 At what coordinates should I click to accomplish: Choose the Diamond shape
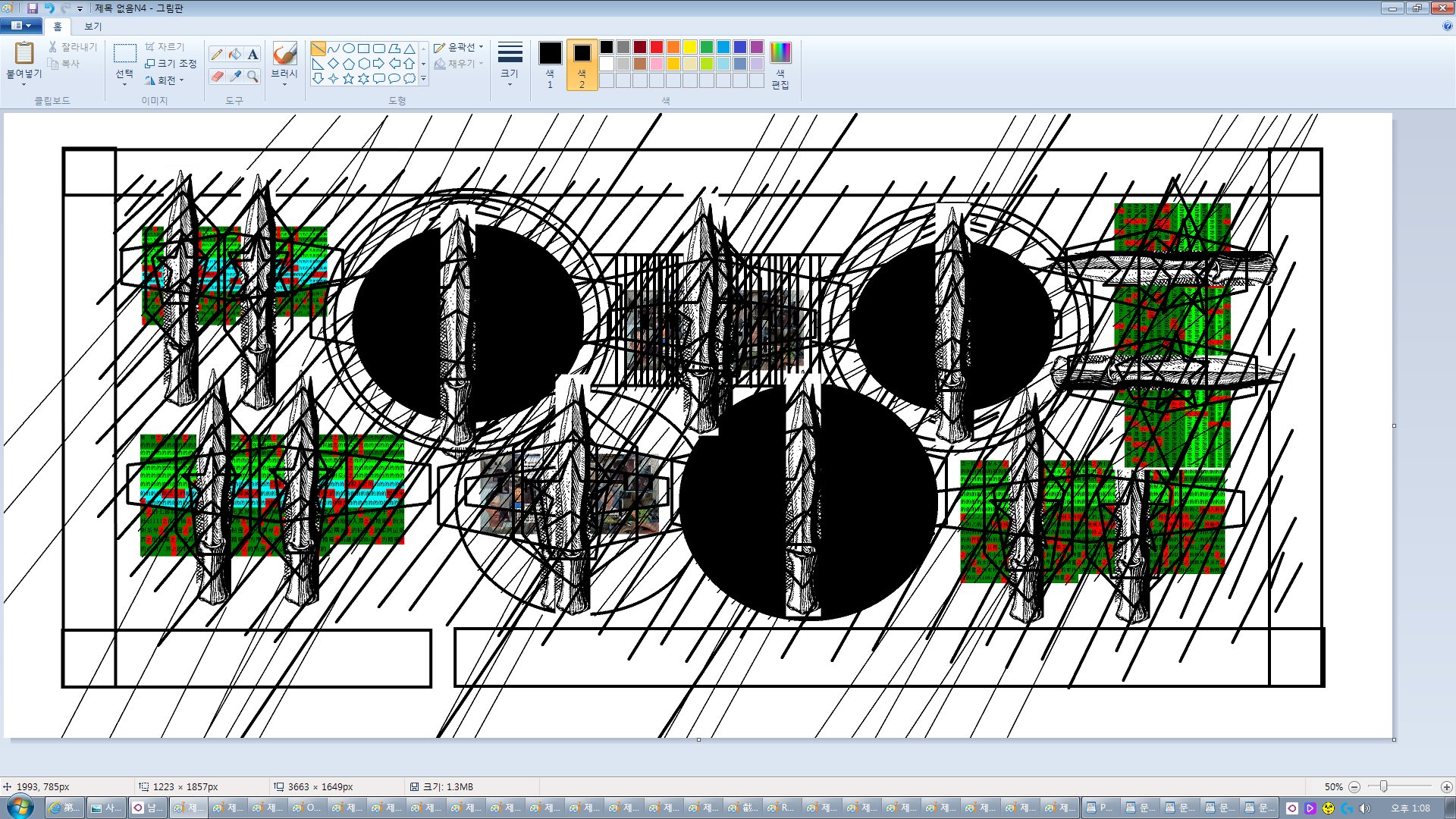click(334, 64)
